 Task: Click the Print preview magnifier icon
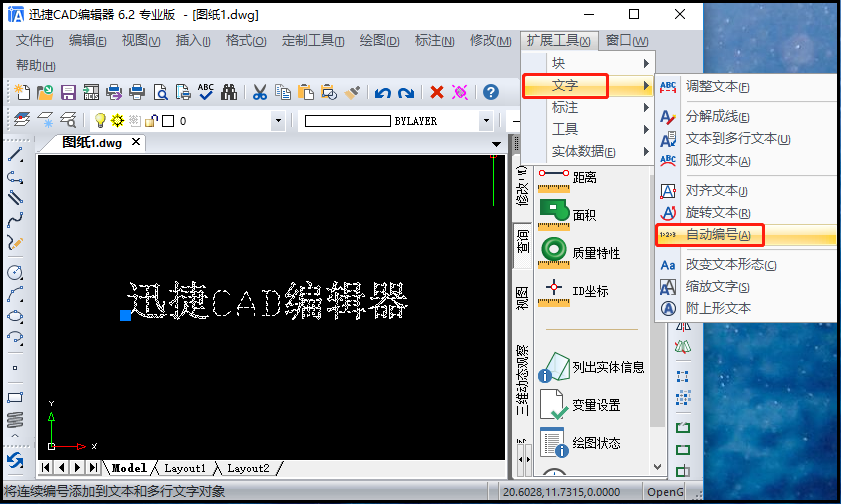160,92
